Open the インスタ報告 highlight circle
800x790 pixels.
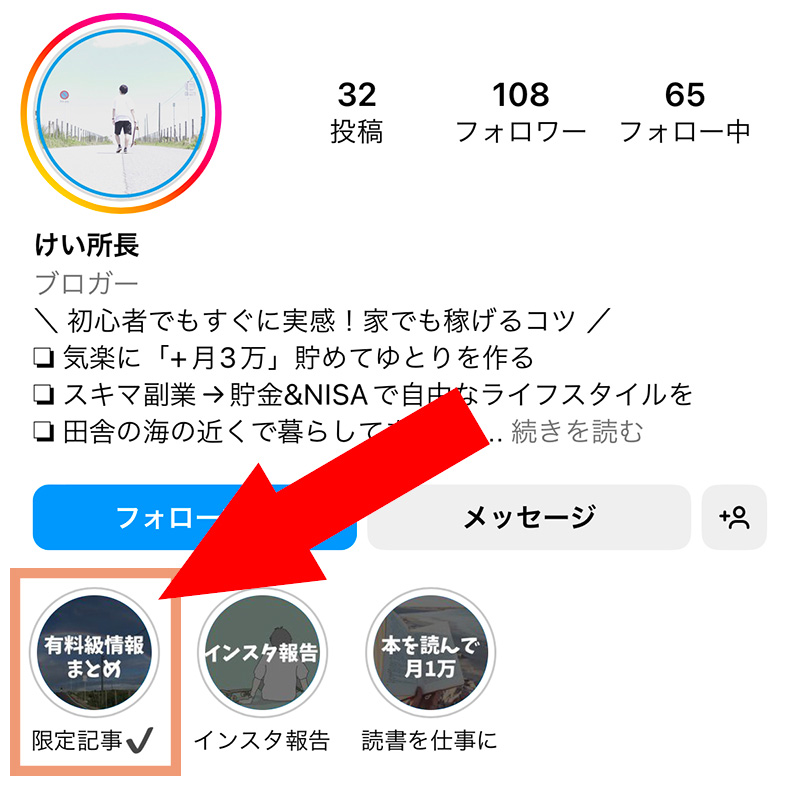tap(263, 653)
